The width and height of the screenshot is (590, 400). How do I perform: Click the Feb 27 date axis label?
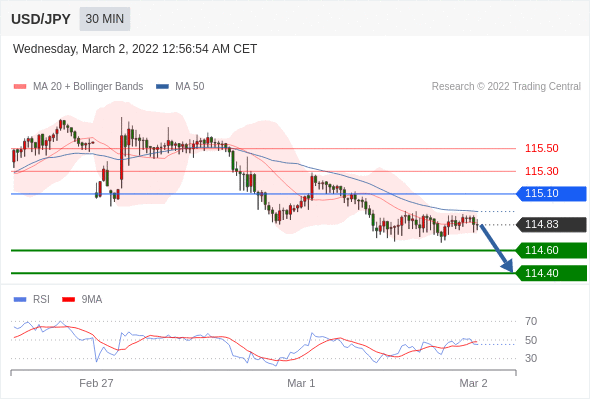96,383
